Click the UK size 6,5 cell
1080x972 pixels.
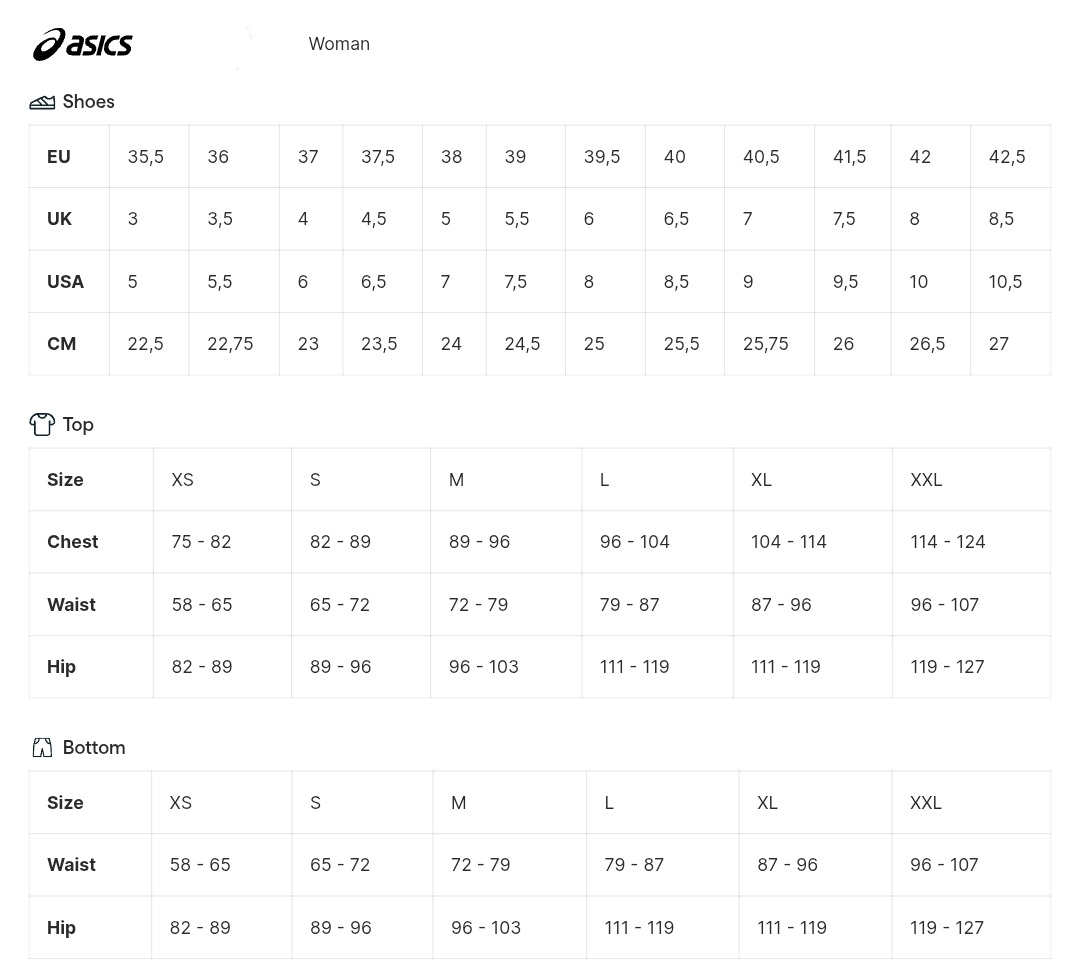point(685,219)
